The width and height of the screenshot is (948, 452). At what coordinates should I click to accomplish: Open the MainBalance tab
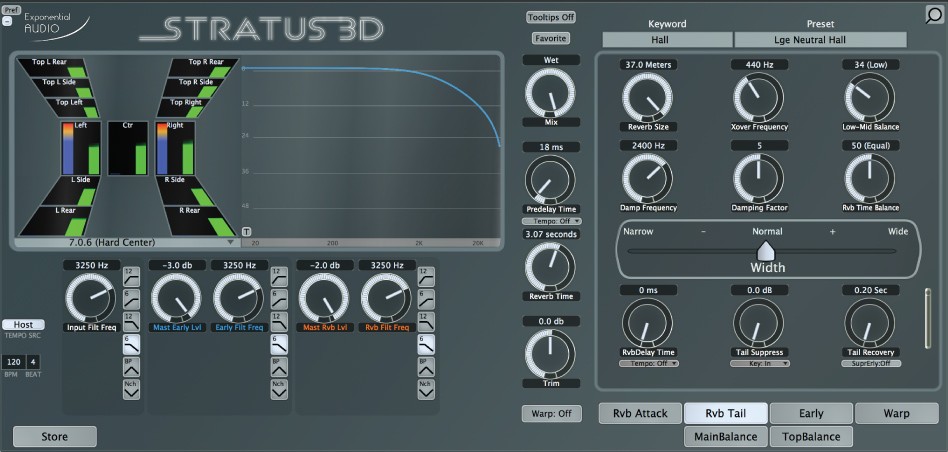click(726, 436)
